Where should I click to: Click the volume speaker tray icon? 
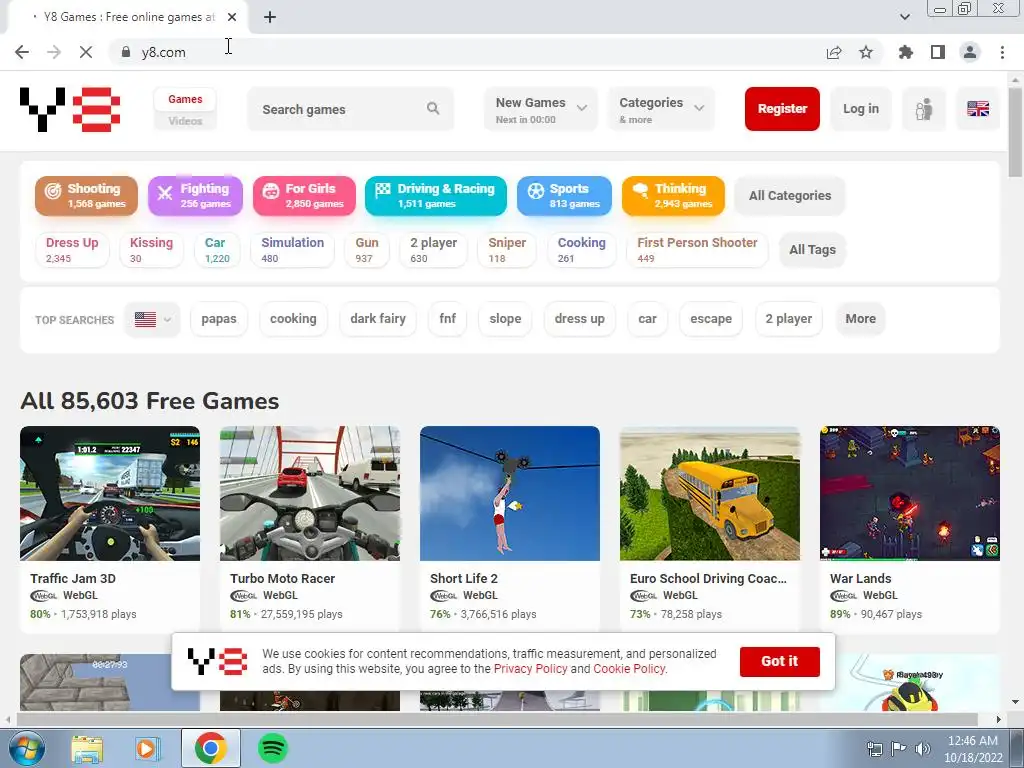923,749
